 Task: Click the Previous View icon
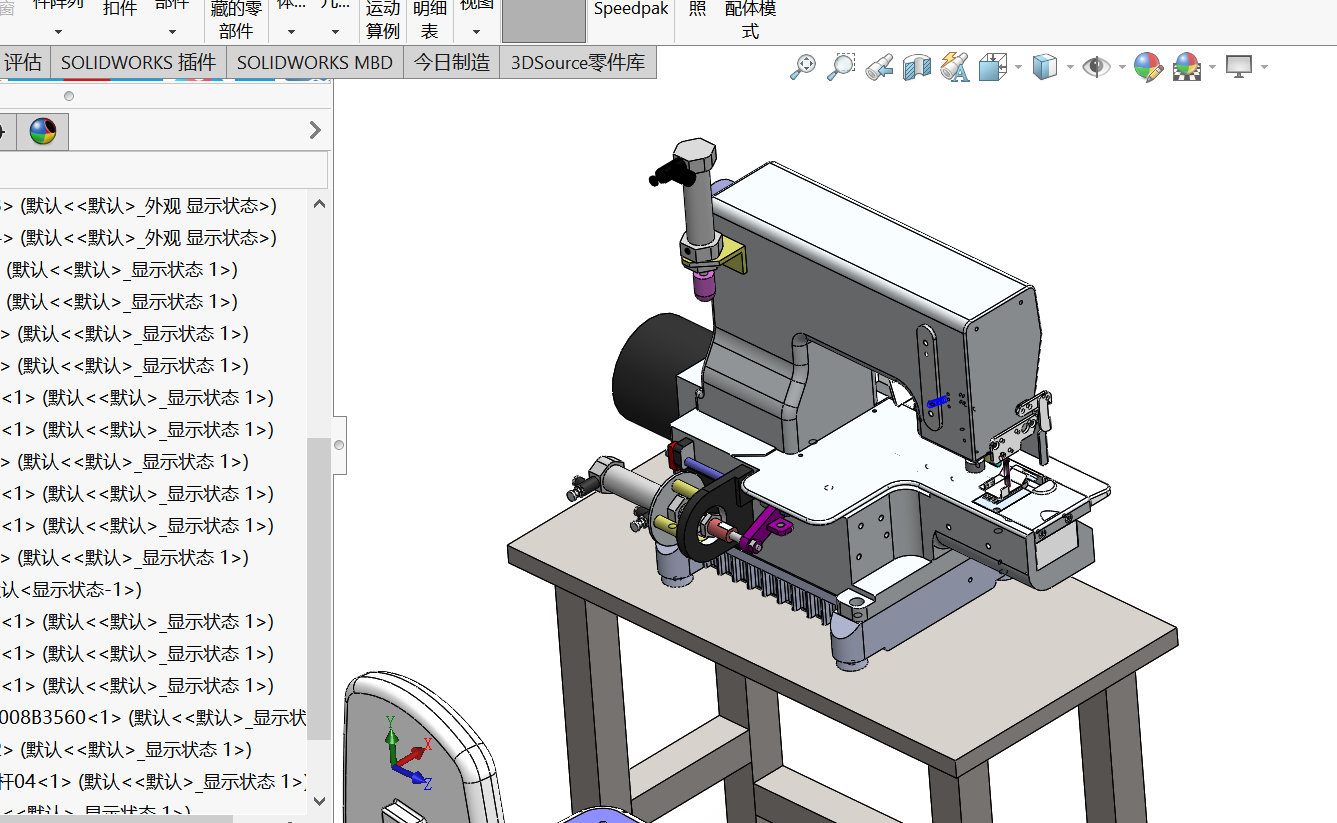(879, 67)
